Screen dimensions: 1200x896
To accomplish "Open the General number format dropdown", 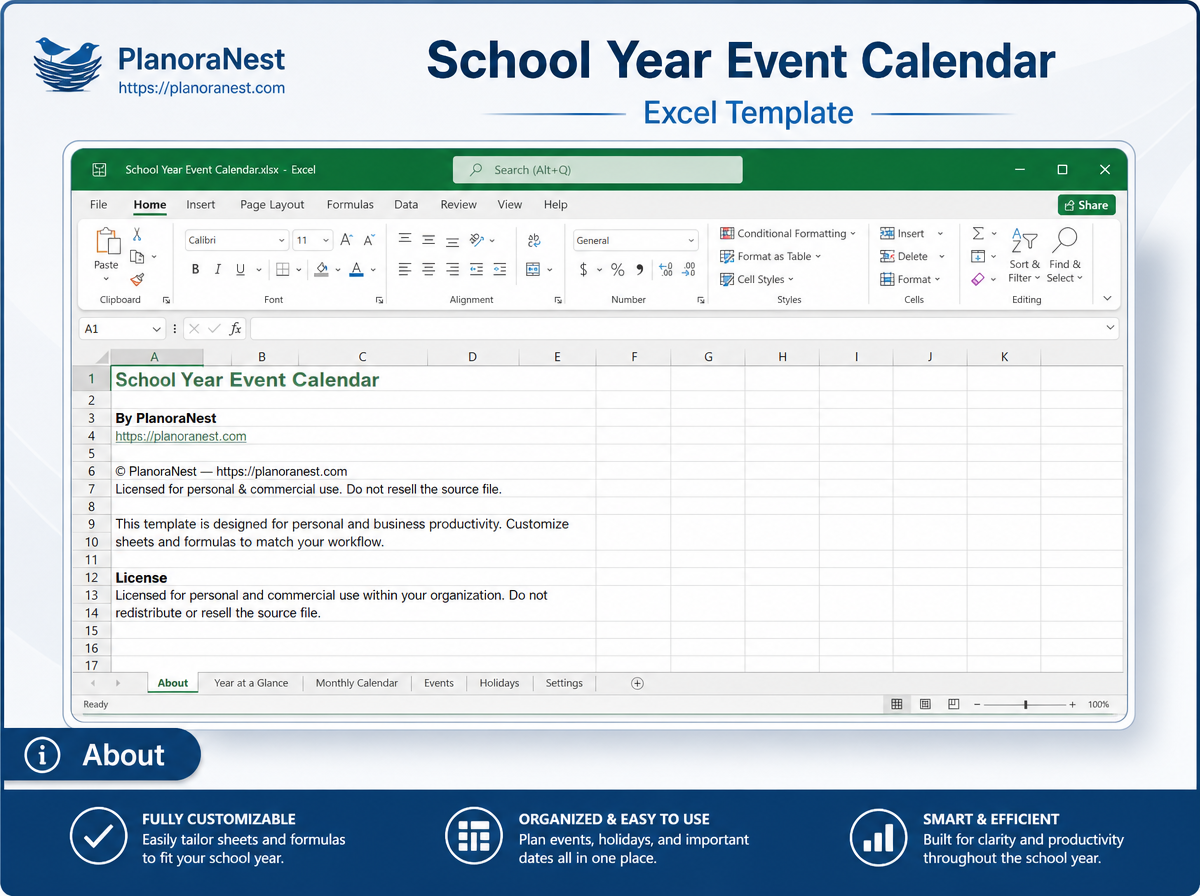I will point(691,241).
